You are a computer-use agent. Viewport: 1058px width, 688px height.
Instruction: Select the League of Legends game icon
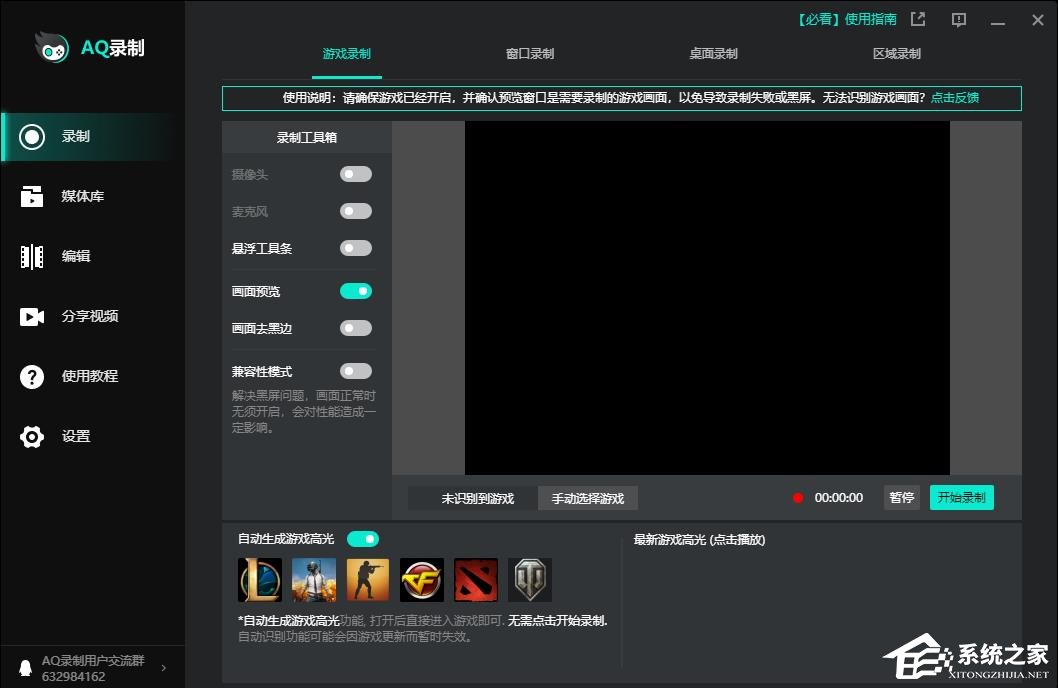point(259,579)
